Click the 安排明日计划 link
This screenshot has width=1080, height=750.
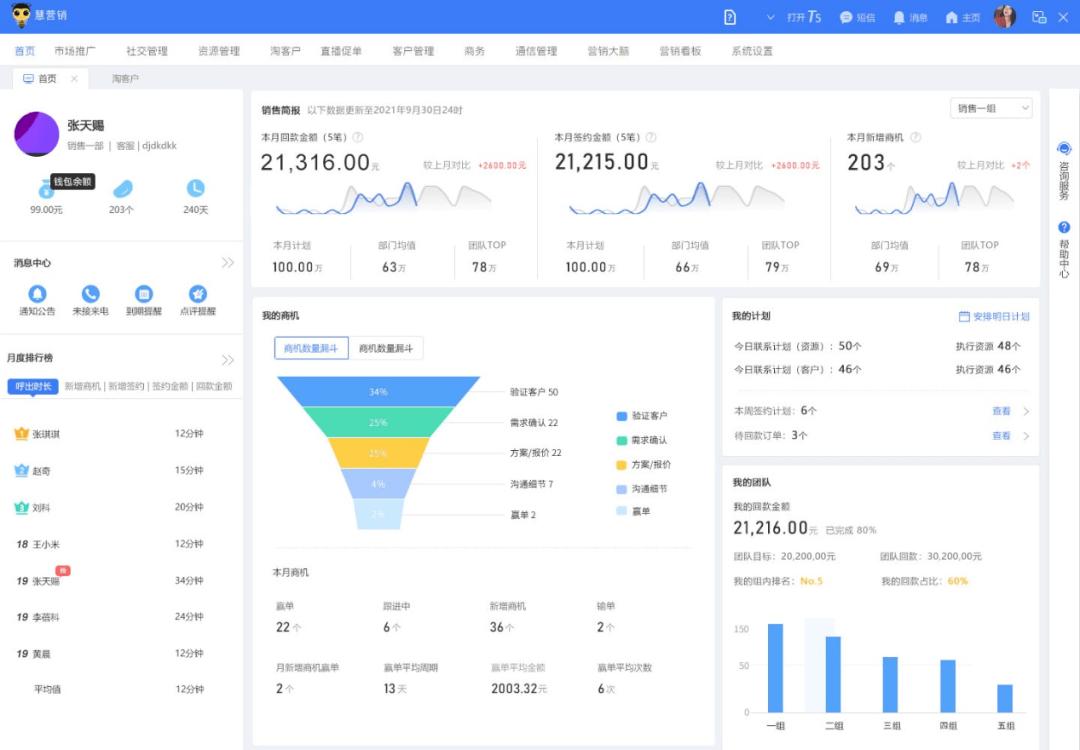coord(994,316)
